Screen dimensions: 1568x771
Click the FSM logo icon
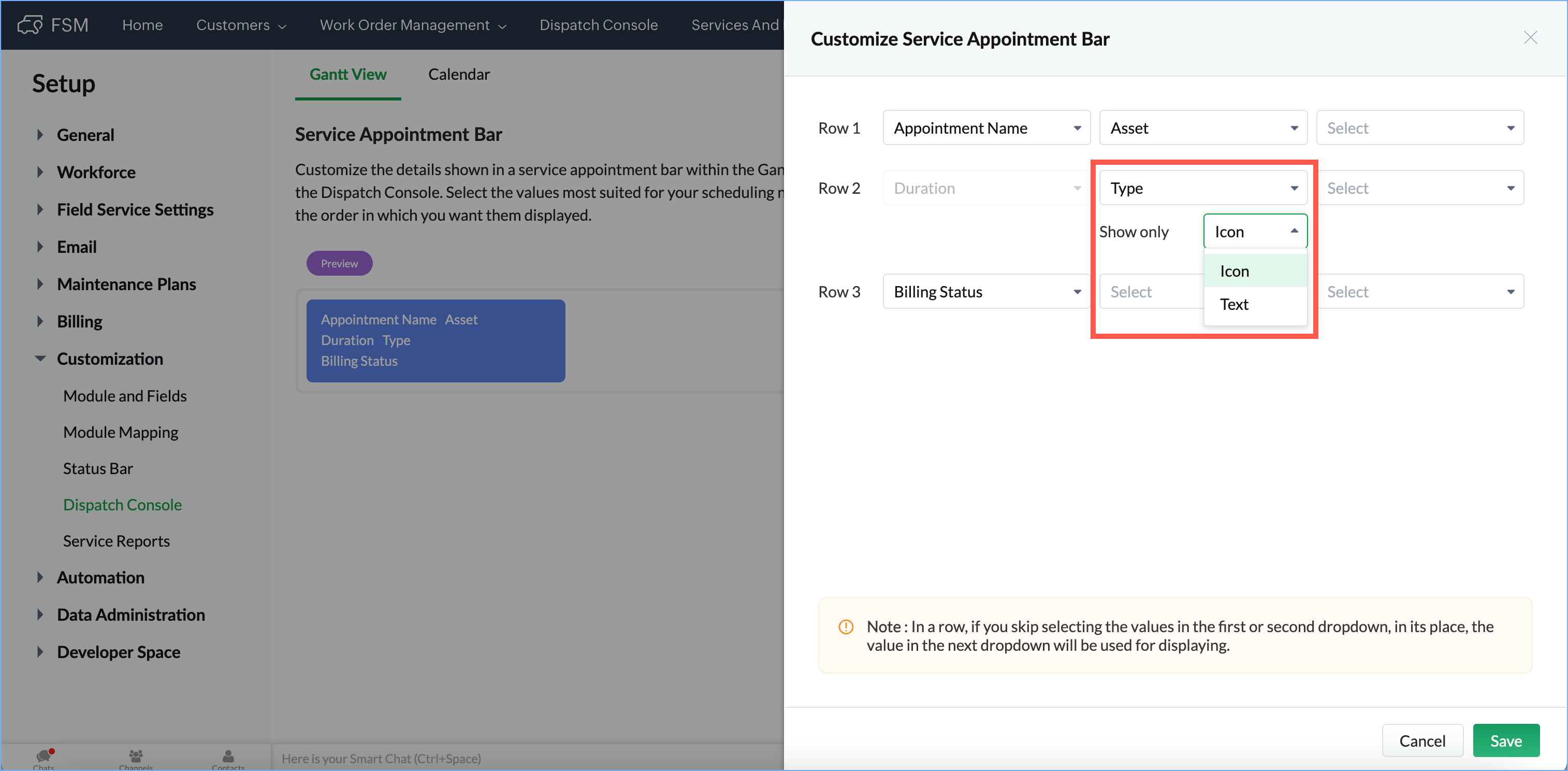point(30,25)
